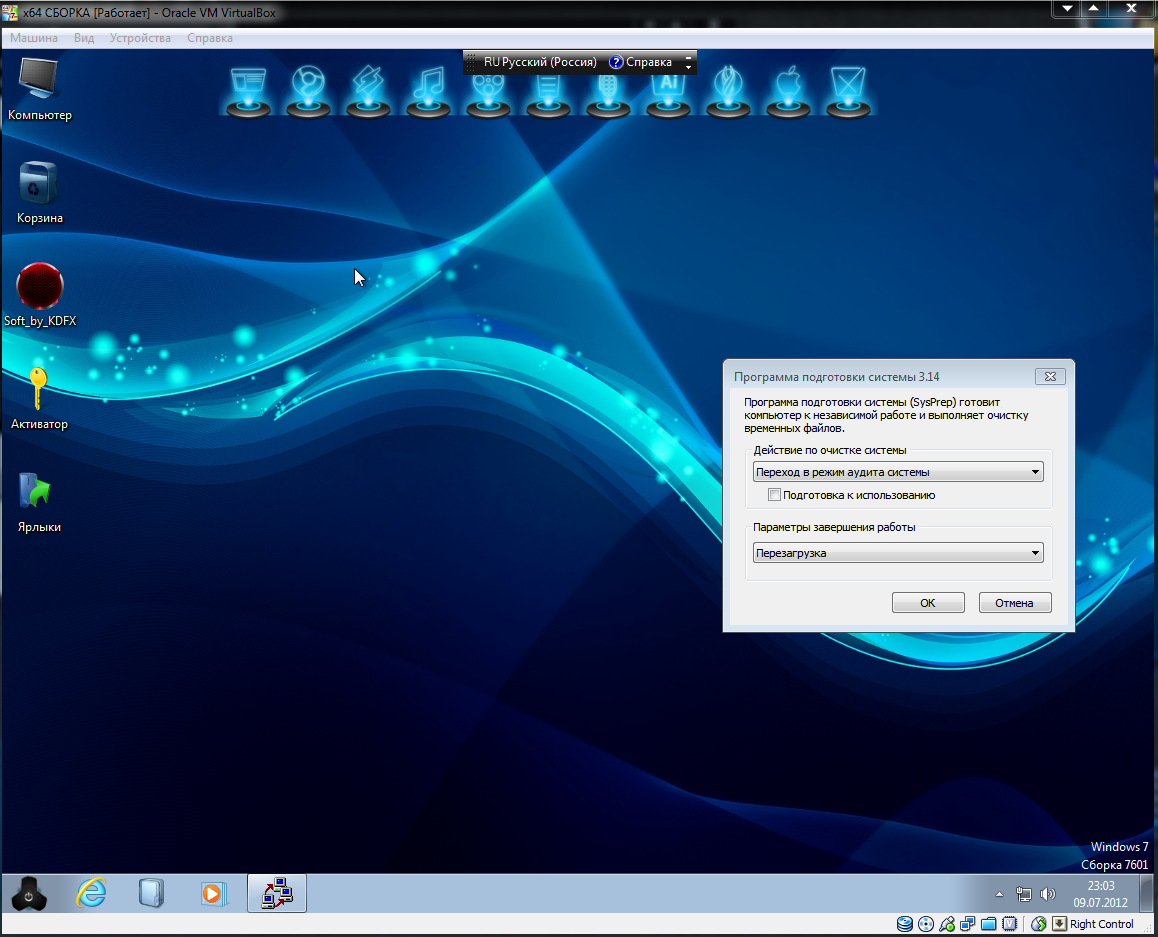1158x937 pixels.
Task: Launch the Chrome browser dock icon
Action: click(x=308, y=91)
